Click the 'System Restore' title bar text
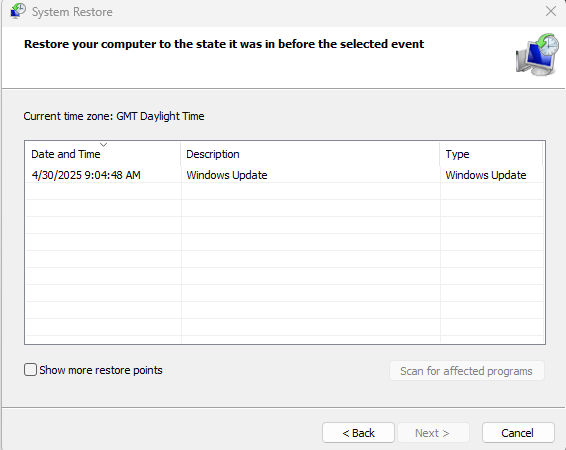Viewport: 566px width, 450px height. tap(72, 12)
